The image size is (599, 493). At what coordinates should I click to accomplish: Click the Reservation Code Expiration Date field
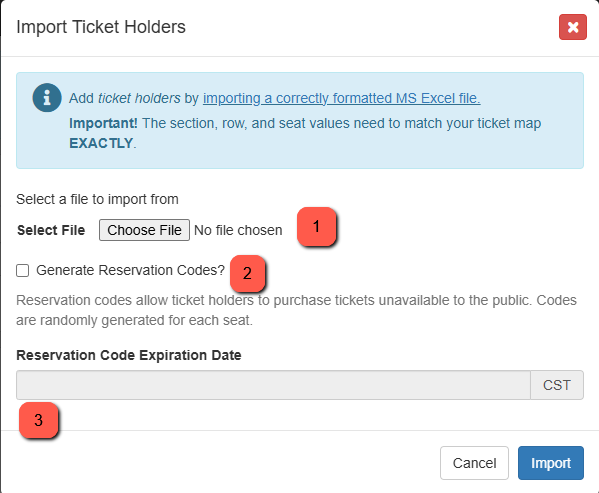coord(273,385)
